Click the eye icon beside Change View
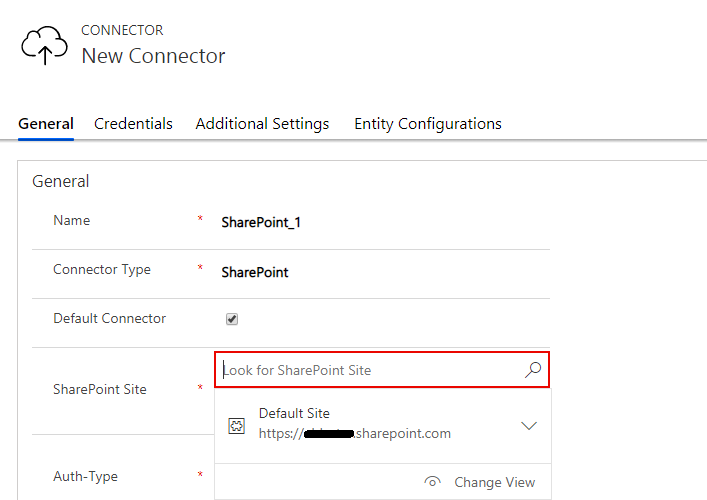This screenshot has height=500, width=707. tap(432, 482)
